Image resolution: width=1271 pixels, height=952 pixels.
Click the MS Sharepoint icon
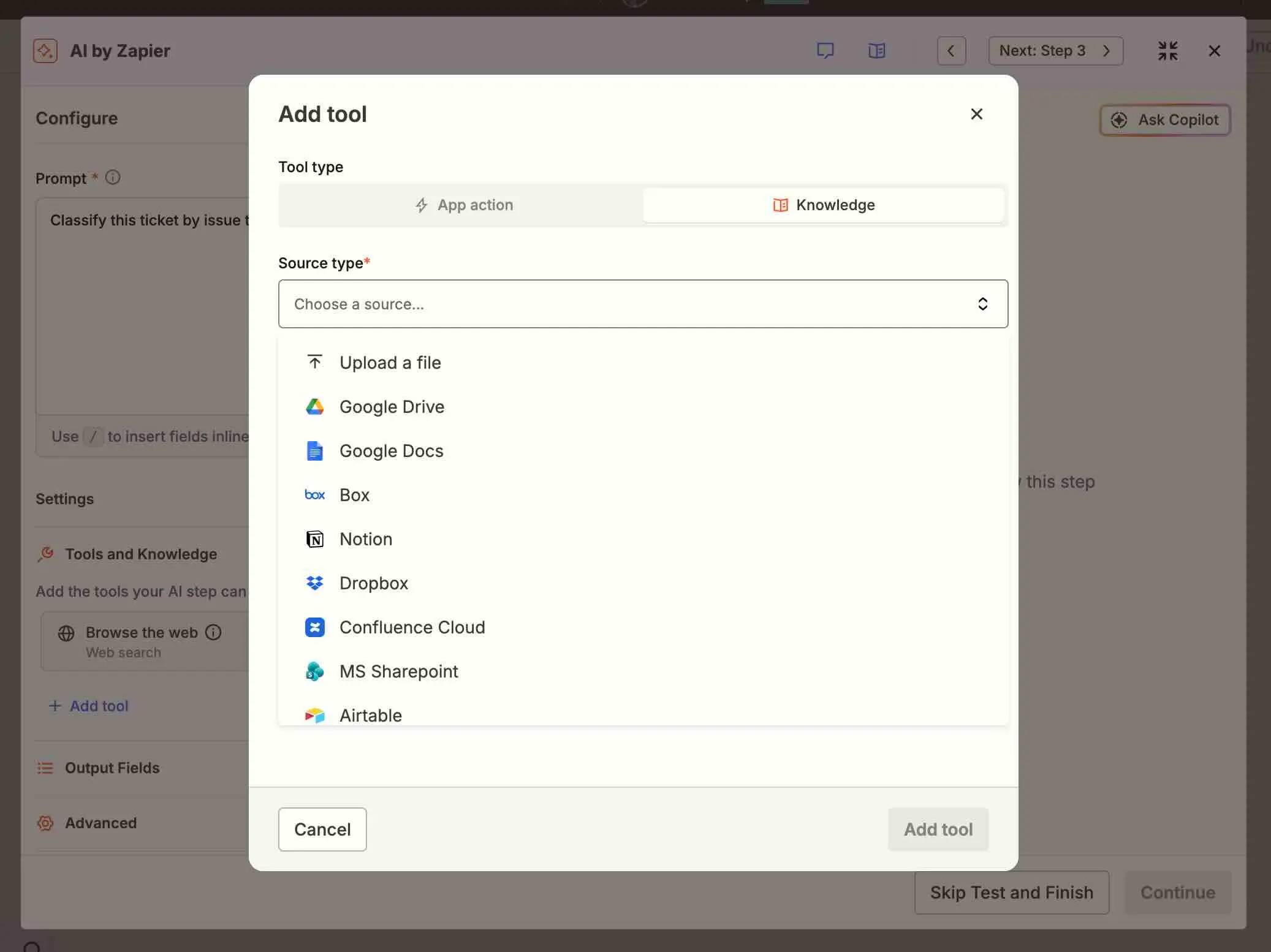(314, 671)
